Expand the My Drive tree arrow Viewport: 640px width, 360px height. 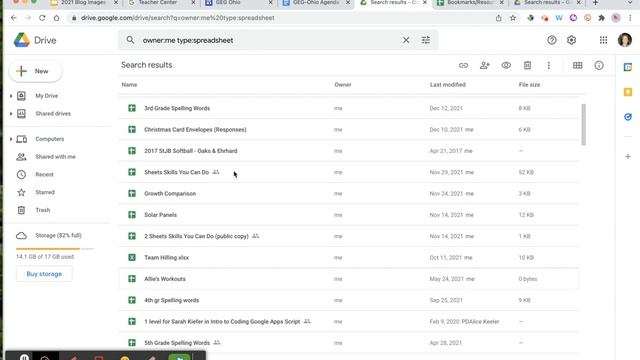[11, 96]
